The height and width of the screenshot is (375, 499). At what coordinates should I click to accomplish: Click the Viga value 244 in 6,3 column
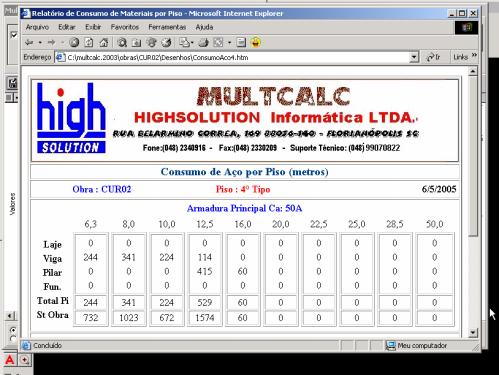(x=91, y=257)
